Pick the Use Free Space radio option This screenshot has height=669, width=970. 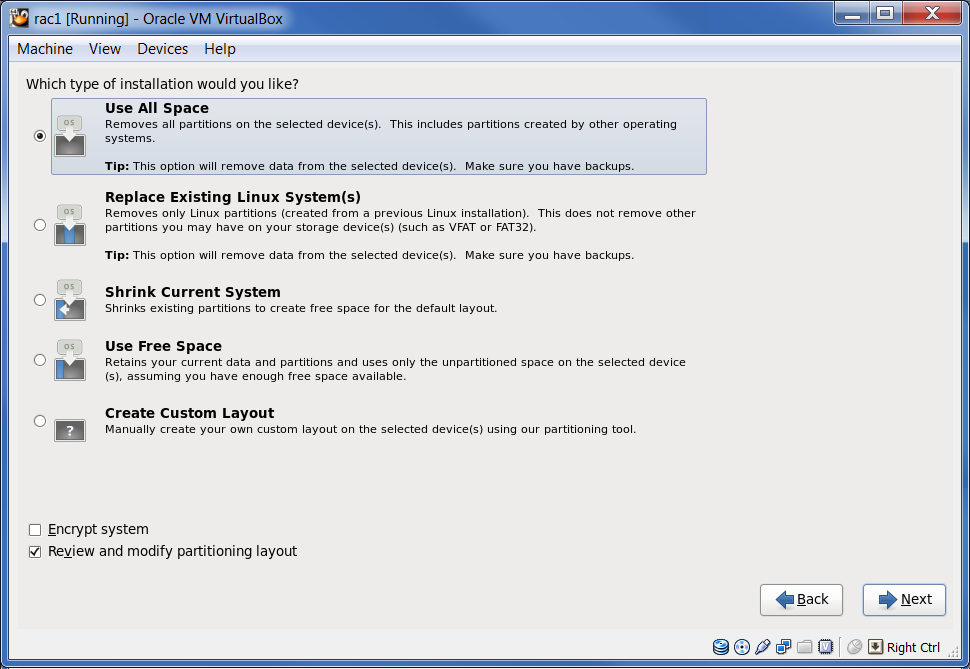[40, 359]
